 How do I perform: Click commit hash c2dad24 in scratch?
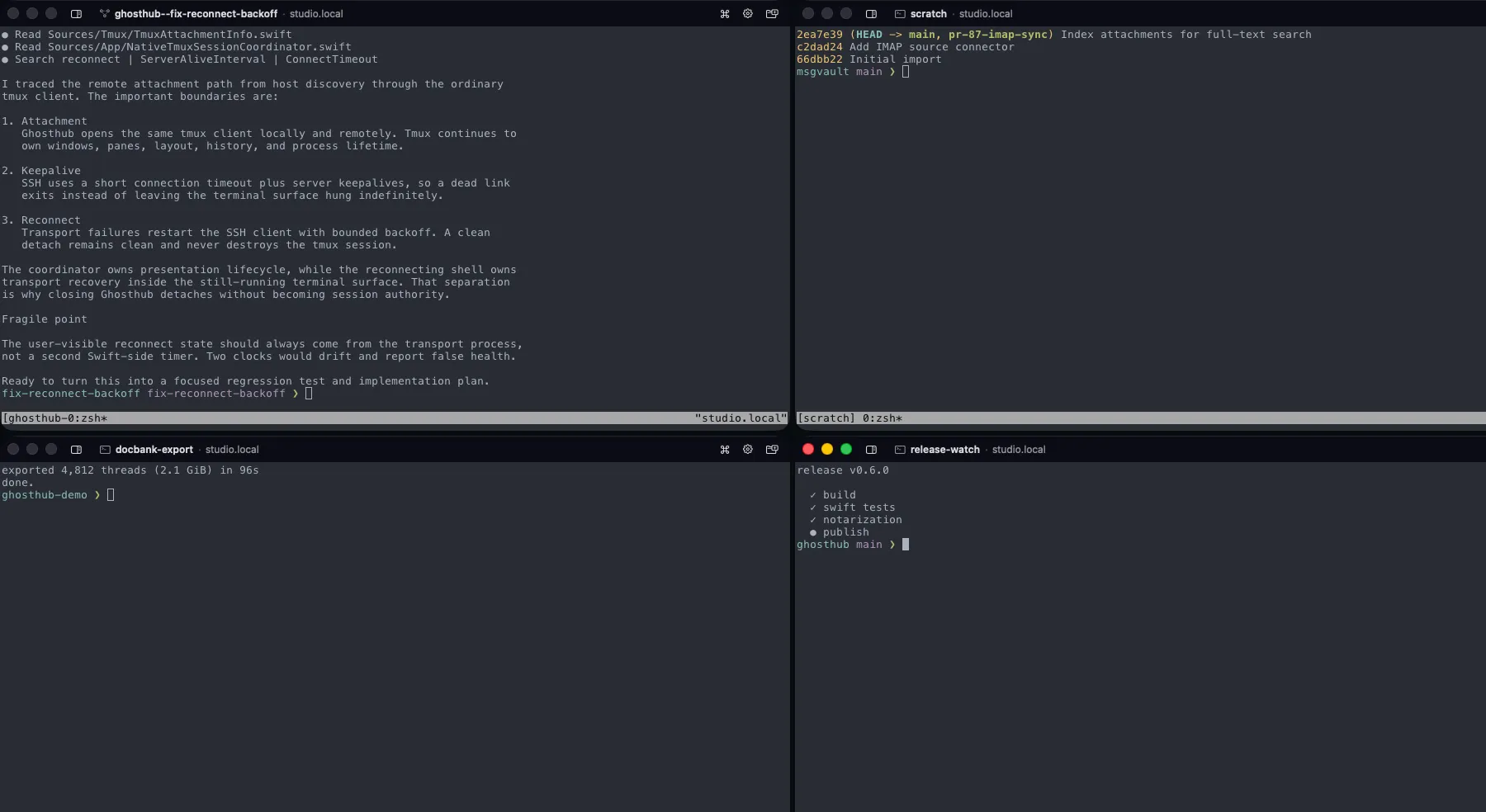820,47
